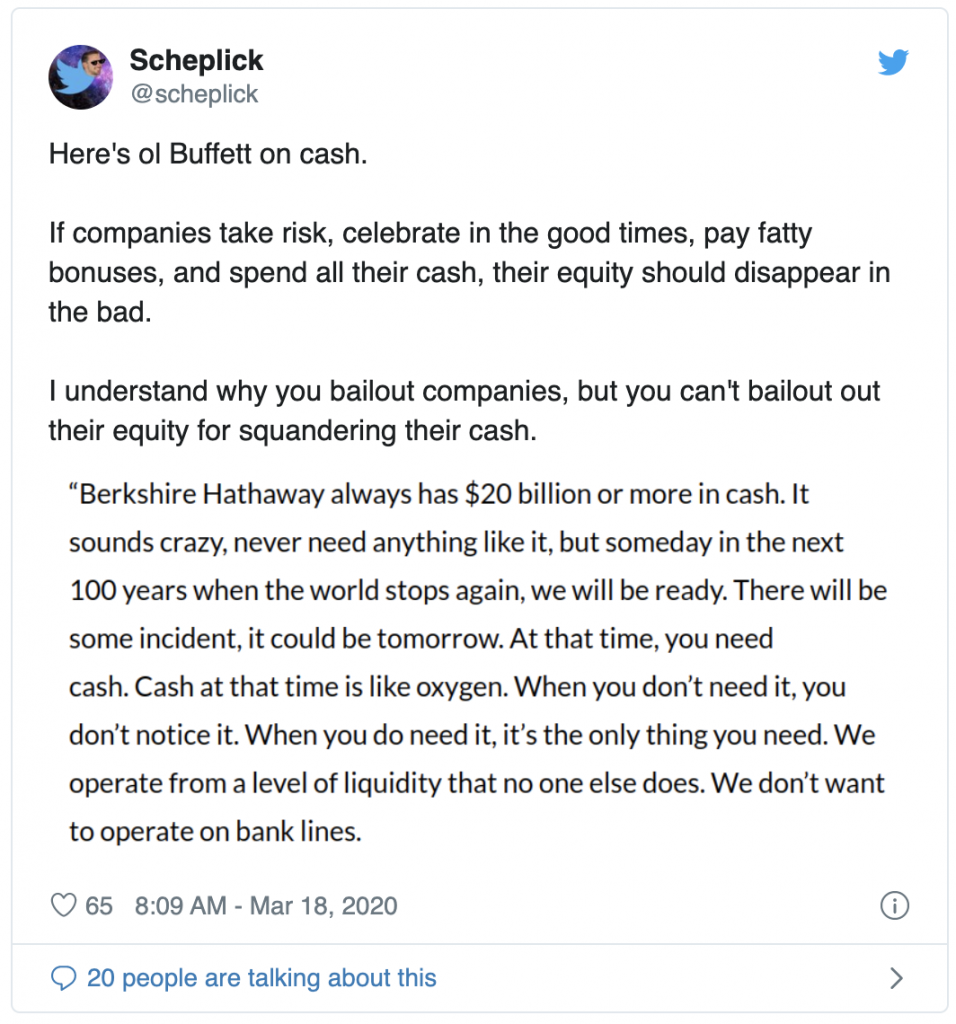Expand the conversation with the right chevron

pyautogui.click(x=896, y=977)
